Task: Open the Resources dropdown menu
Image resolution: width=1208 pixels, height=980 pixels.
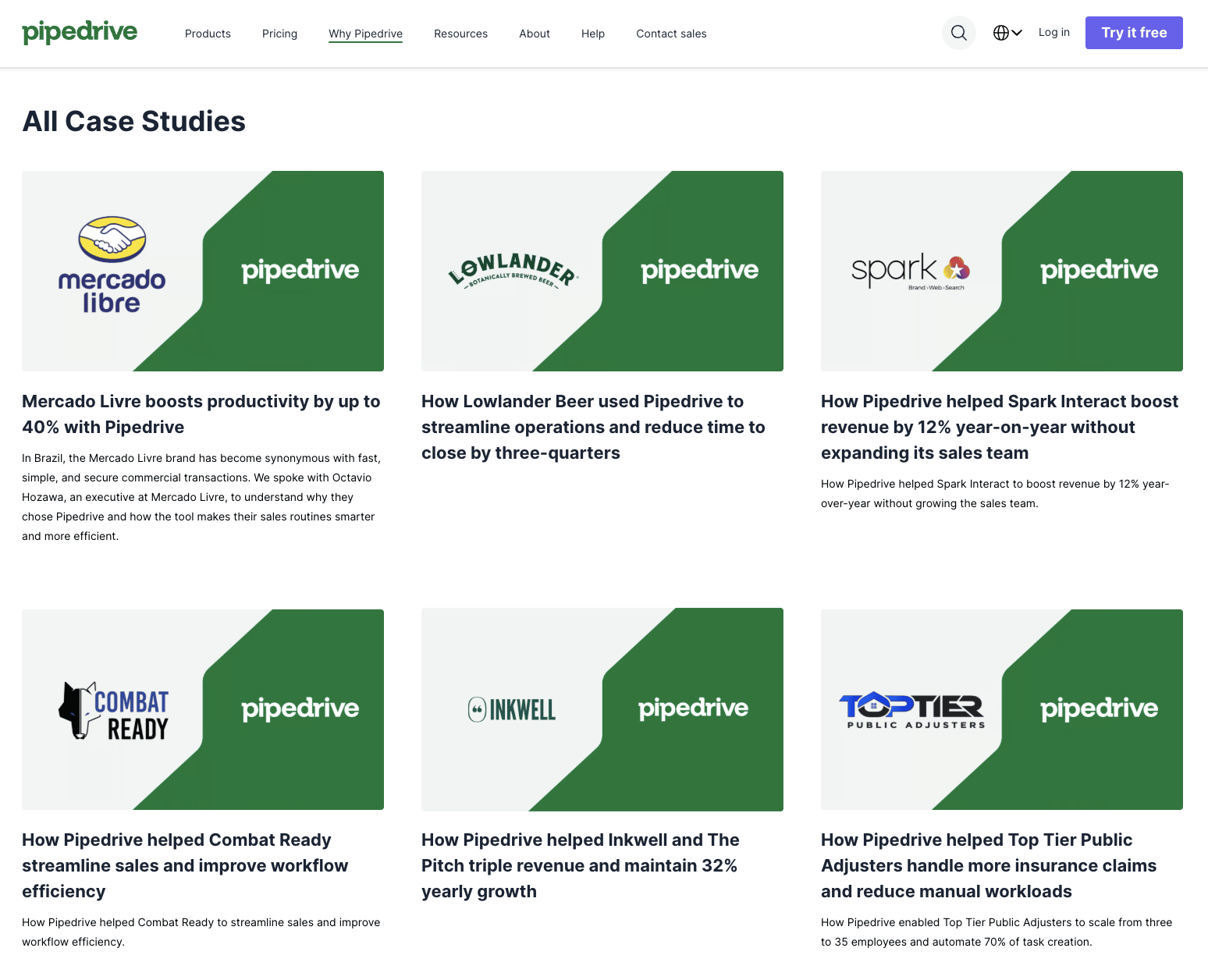Action: pyautogui.click(x=460, y=34)
